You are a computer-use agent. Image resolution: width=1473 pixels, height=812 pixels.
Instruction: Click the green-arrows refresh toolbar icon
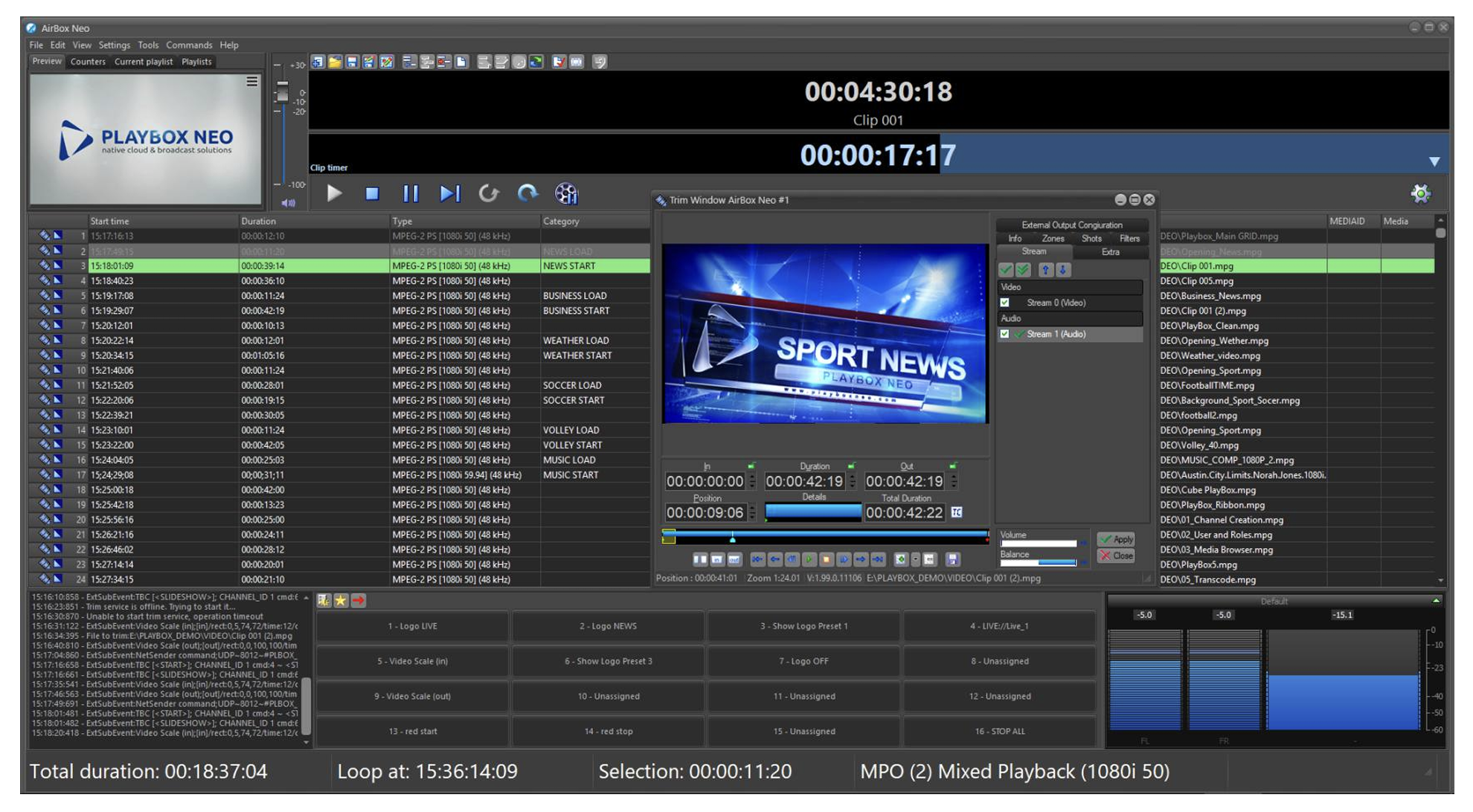click(x=536, y=62)
